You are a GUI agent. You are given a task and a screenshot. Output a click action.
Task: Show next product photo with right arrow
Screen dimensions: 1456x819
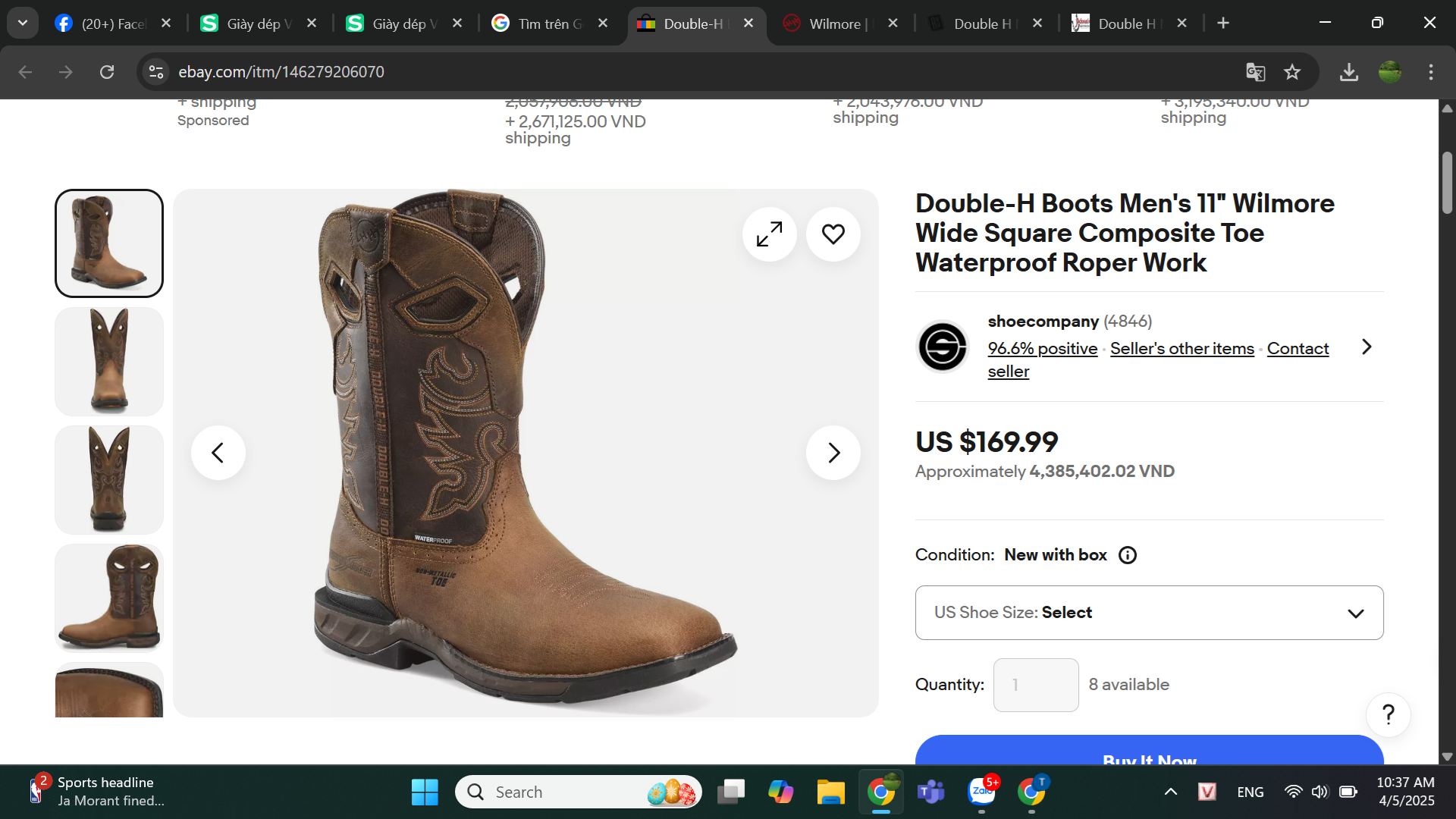coord(833,453)
